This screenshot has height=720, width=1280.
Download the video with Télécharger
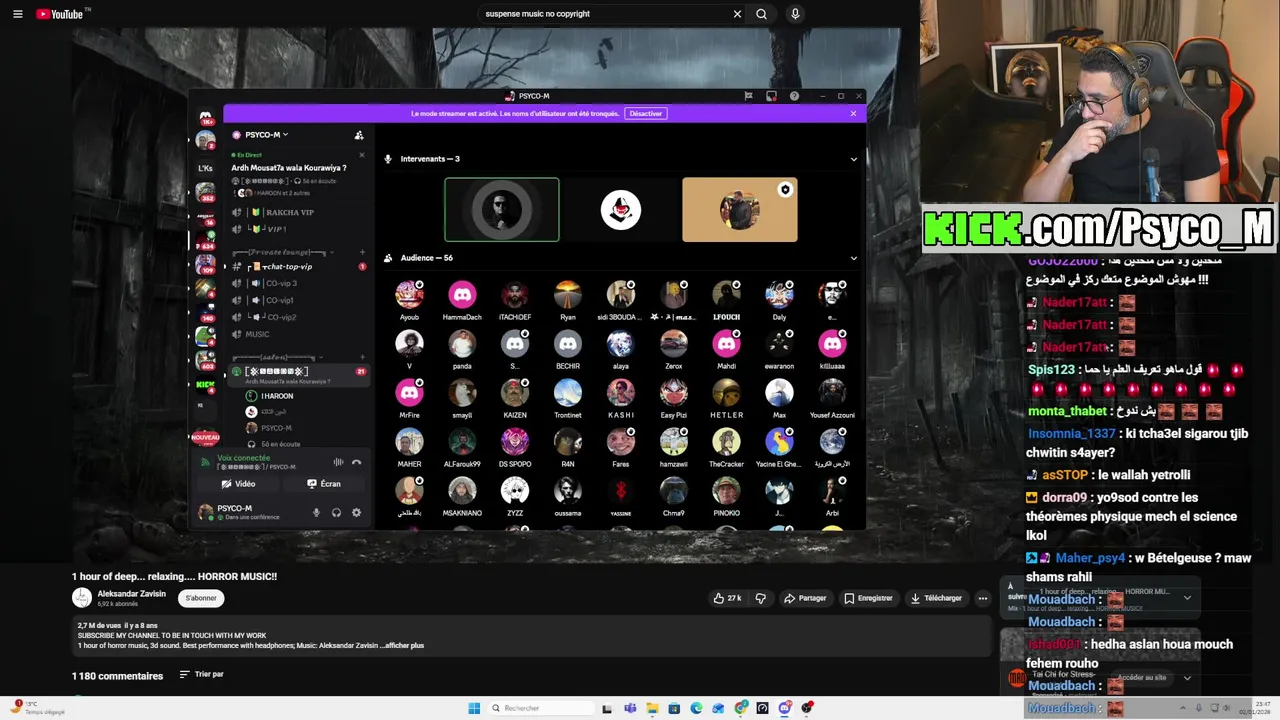click(936, 598)
